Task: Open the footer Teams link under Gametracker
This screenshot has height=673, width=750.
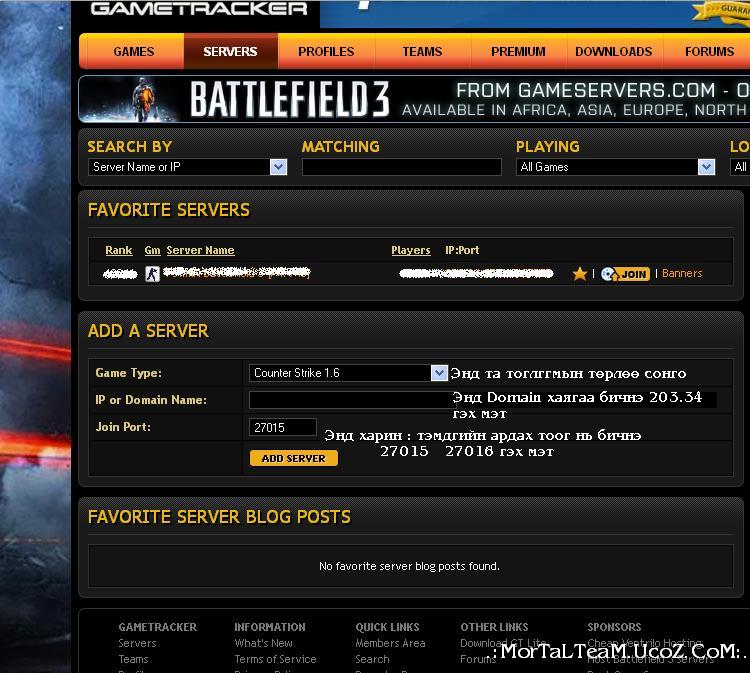Action: (133, 659)
